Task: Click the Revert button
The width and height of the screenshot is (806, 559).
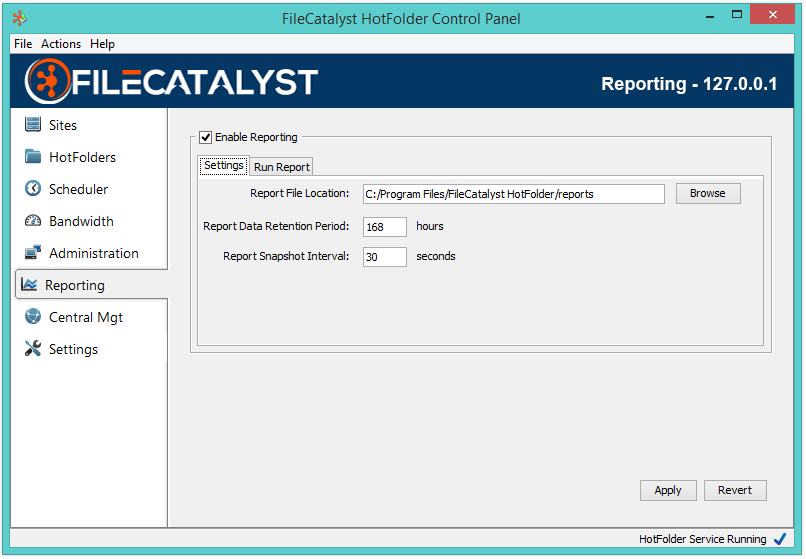Action: (x=734, y=490)
